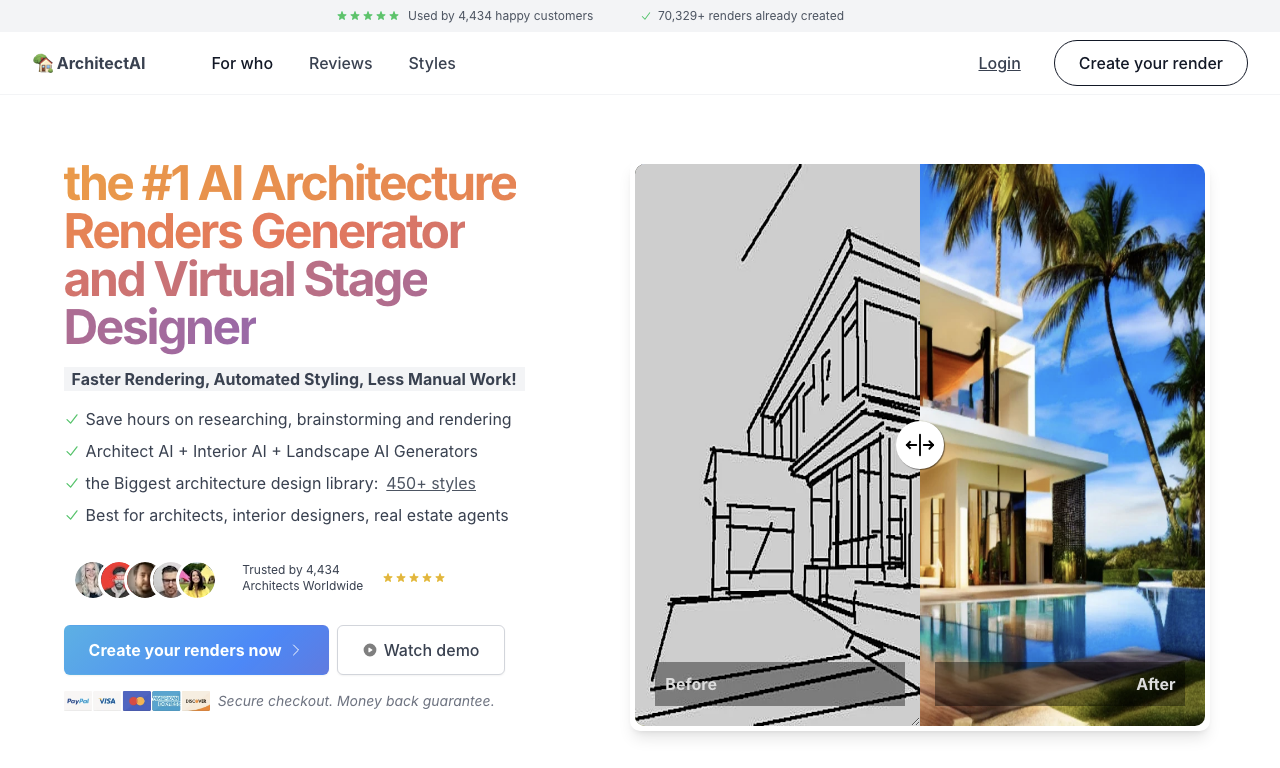Click 'Secure checkout. Money back guarantee.' text

(356, 701)
